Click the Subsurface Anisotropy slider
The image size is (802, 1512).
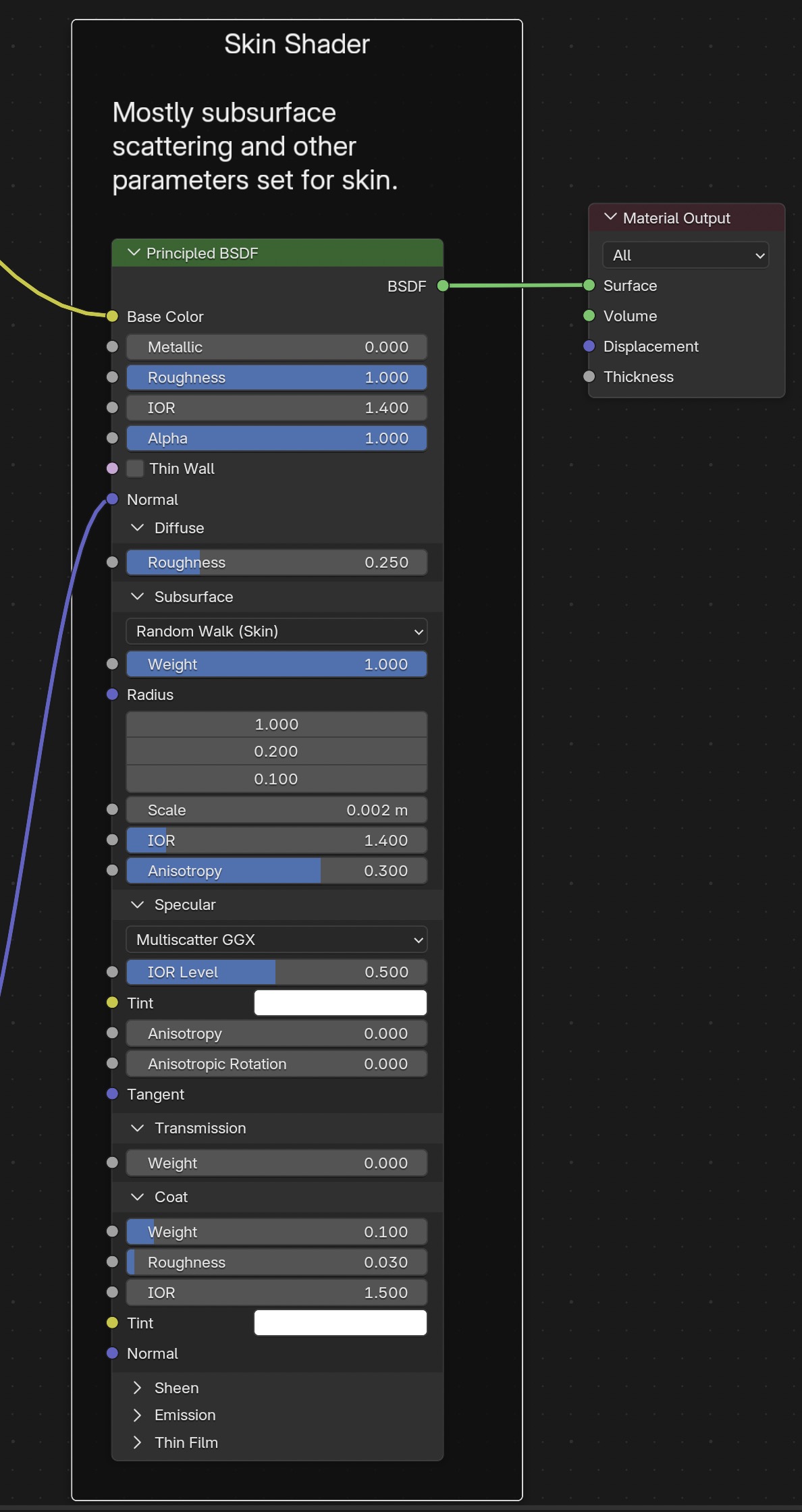click(277, 870)
